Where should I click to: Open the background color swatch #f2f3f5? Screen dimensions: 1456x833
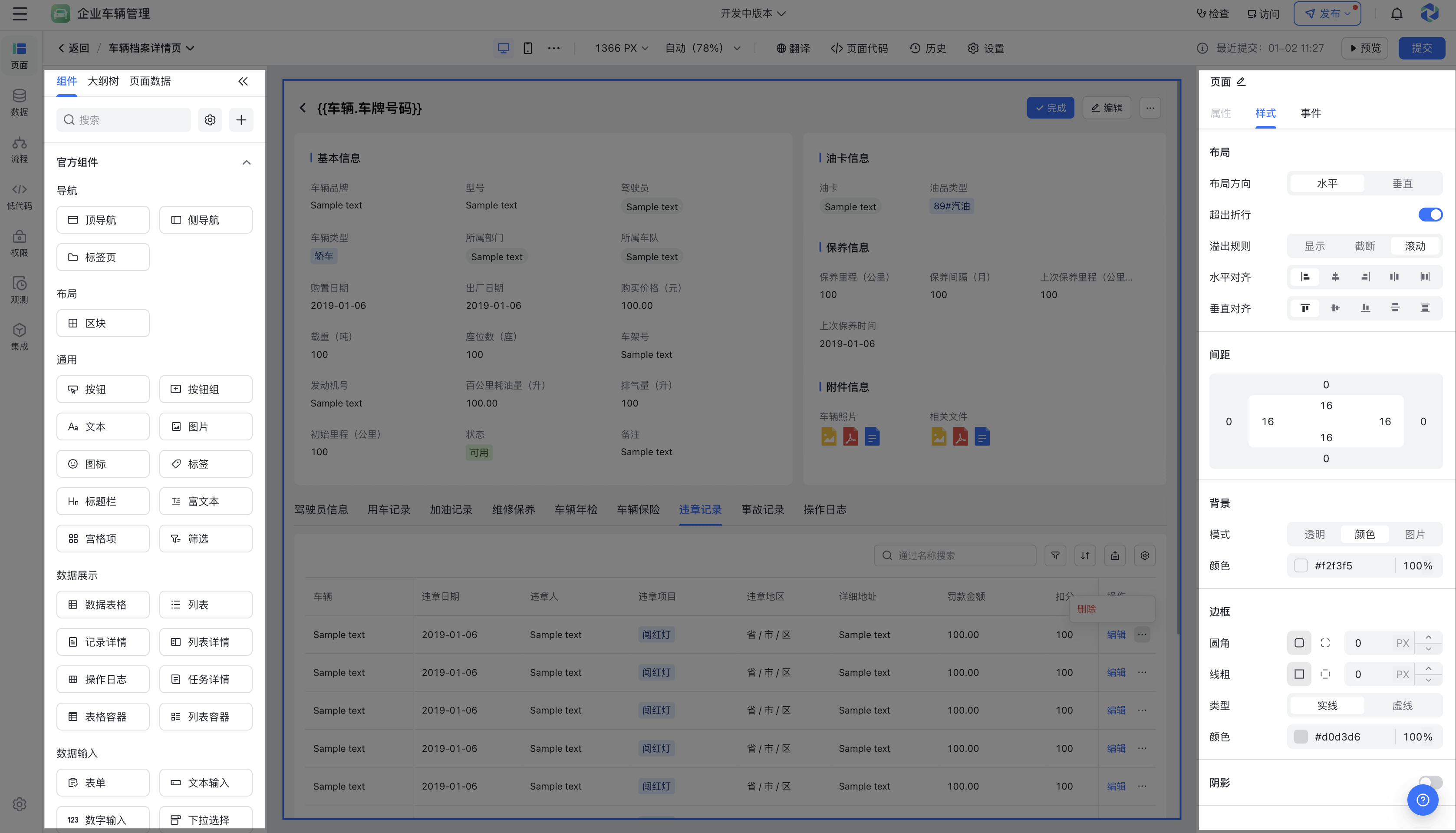point(1301,565)
